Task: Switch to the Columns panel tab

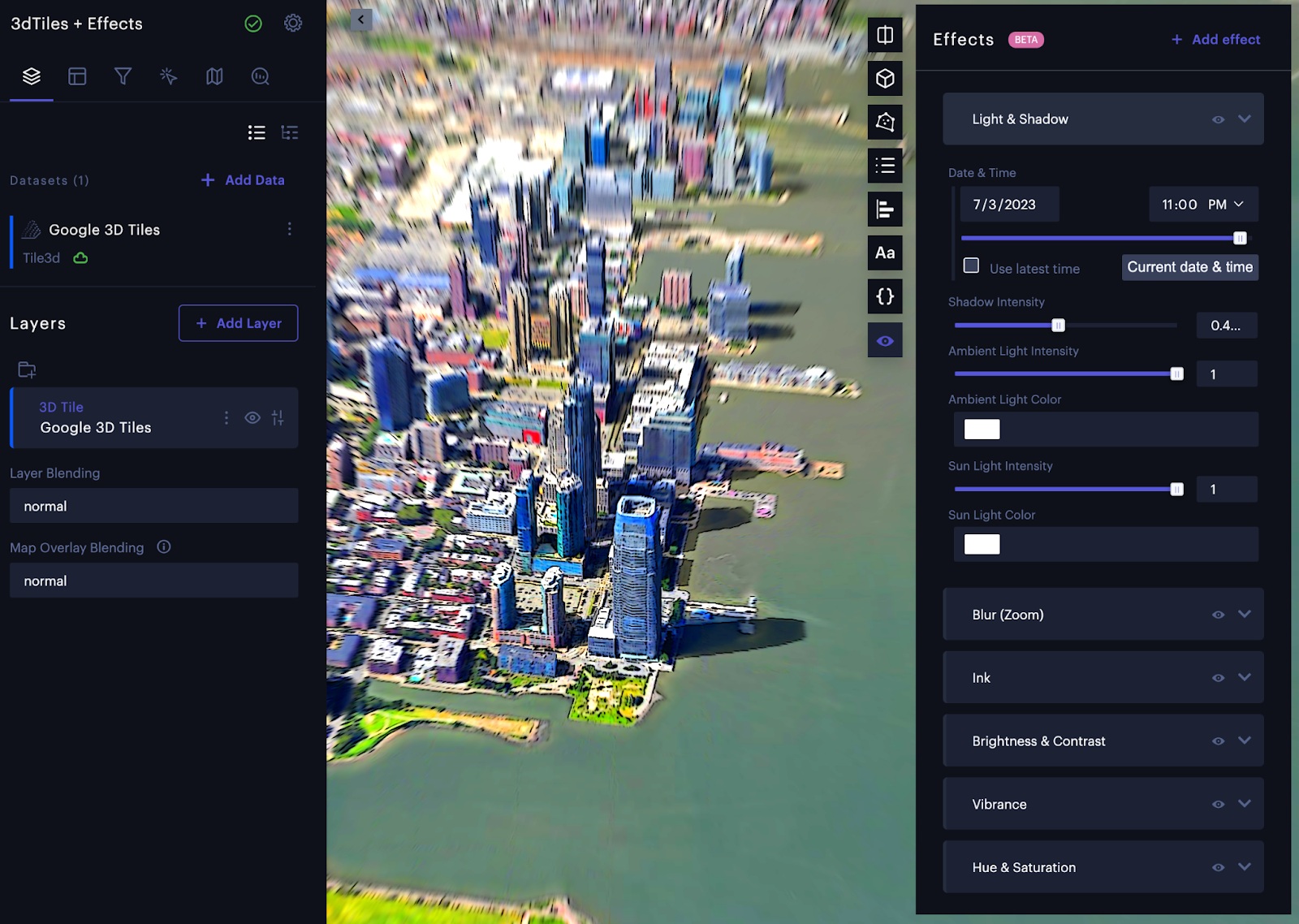Action: coord(77,76)
